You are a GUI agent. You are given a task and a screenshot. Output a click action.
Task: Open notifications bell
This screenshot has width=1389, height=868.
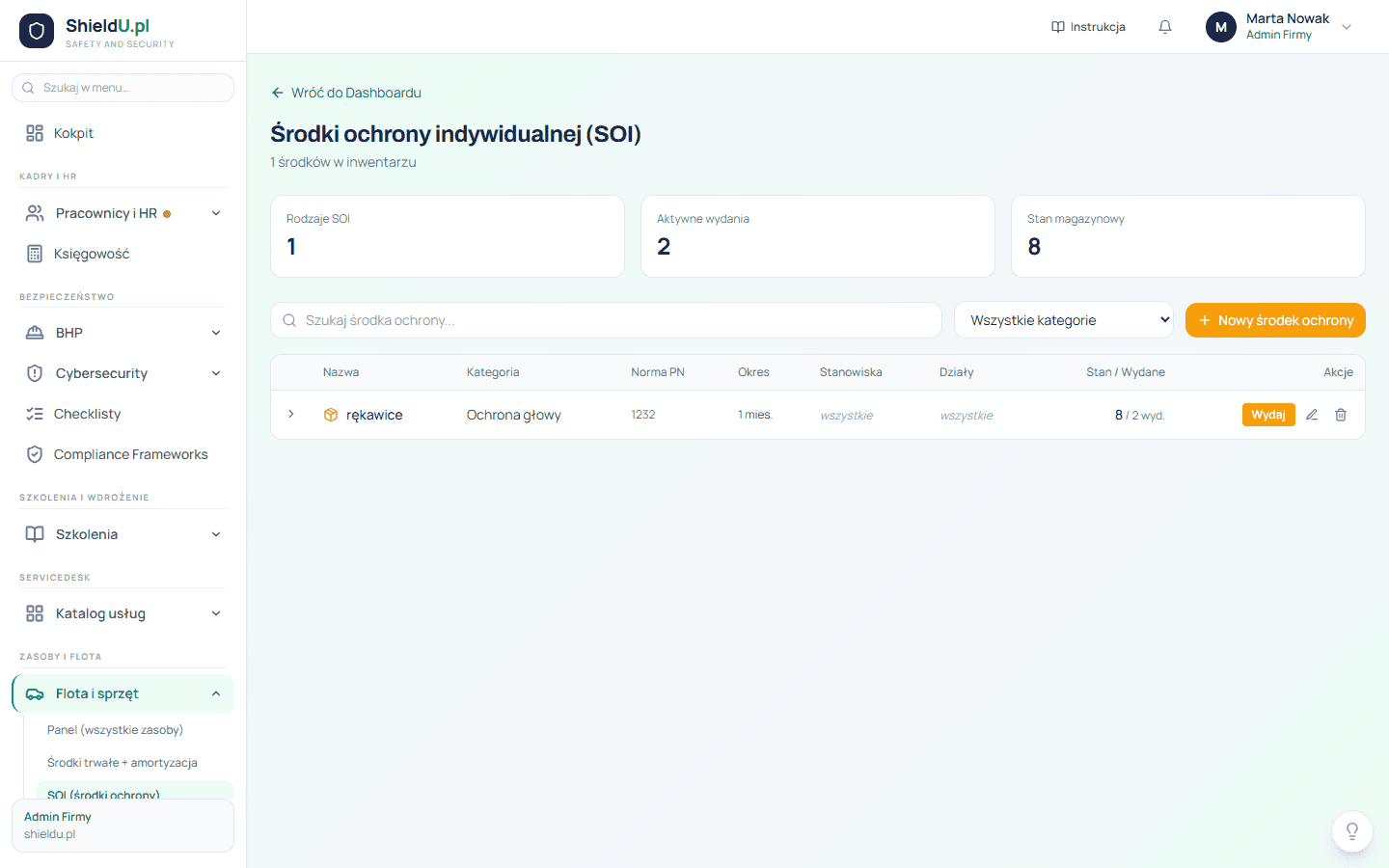pyautogui.click(x=1165, y=27)
